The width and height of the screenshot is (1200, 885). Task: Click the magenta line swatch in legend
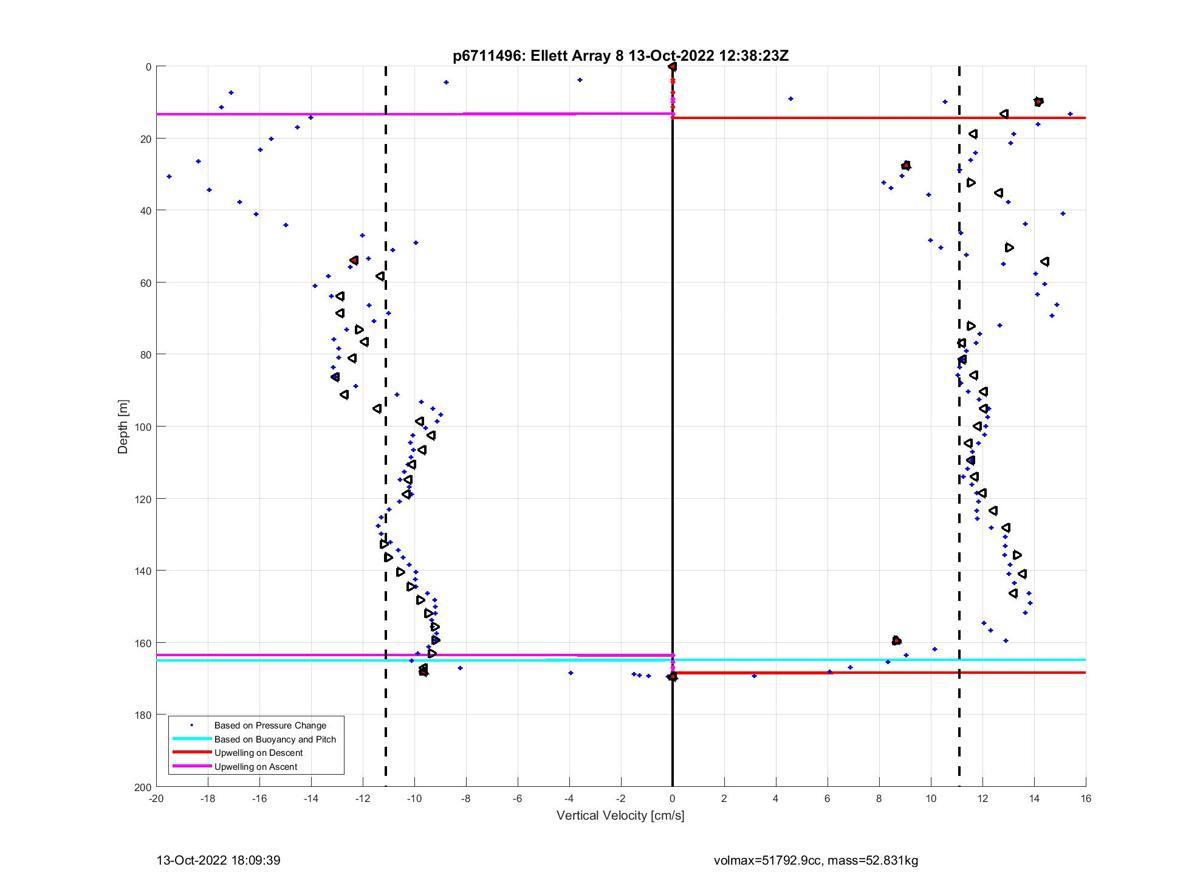190,767
